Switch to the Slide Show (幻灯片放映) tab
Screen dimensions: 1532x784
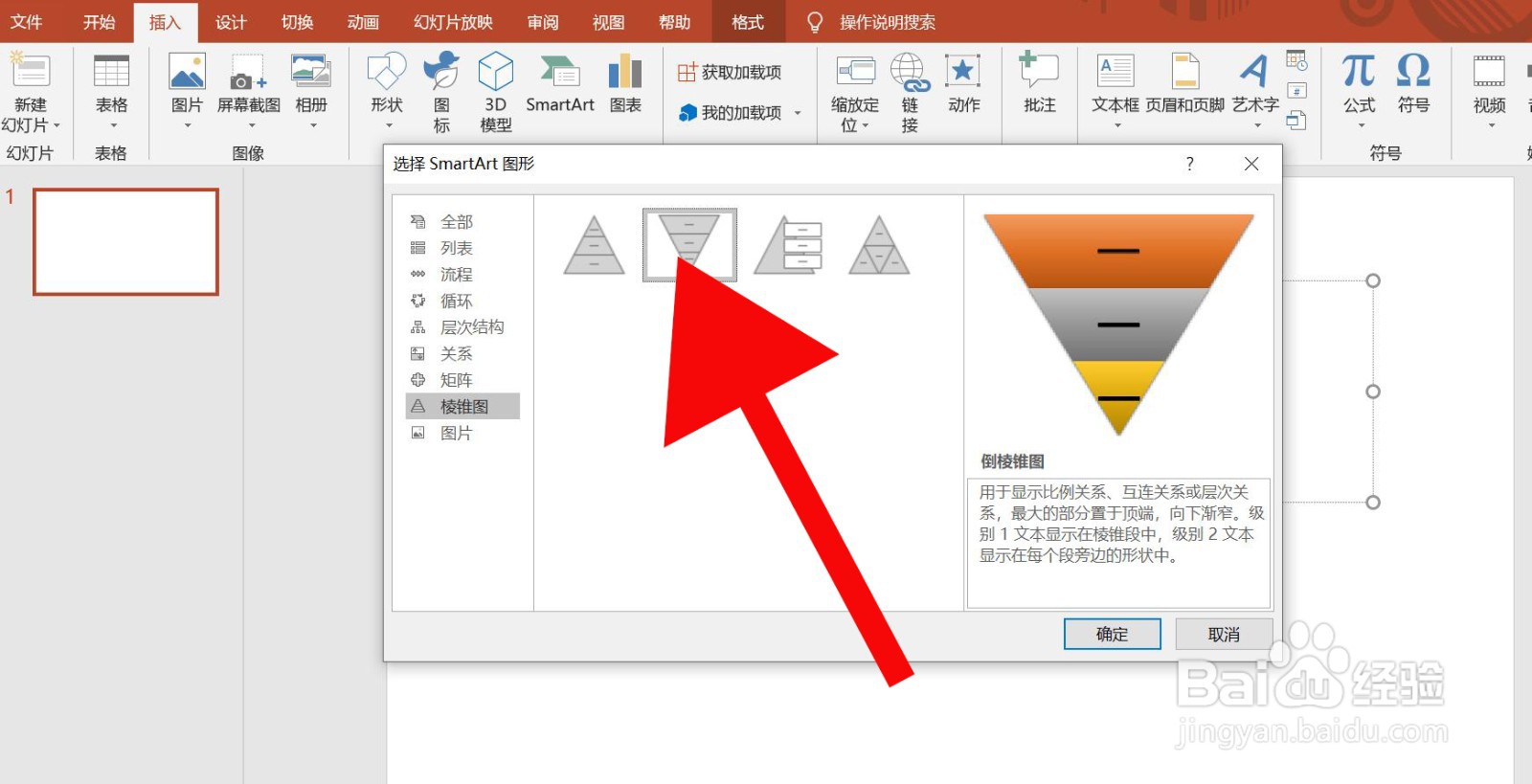tap(453, 22)
